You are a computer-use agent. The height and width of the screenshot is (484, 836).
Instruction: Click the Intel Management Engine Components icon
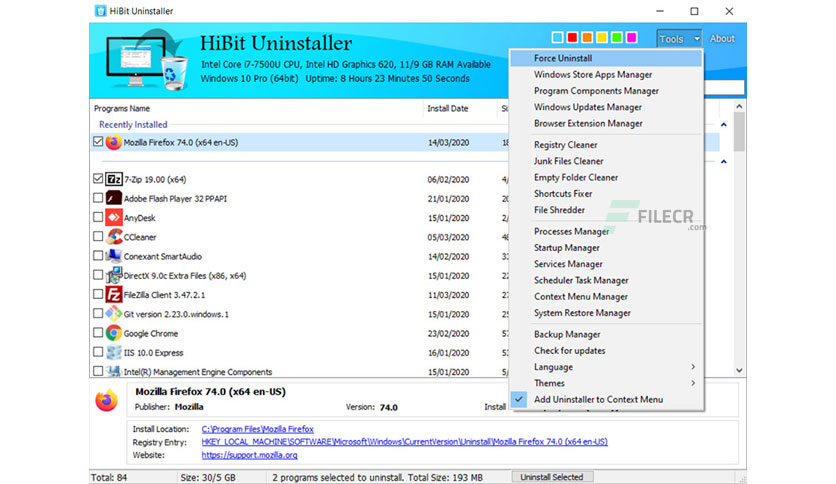coord(114,371)
